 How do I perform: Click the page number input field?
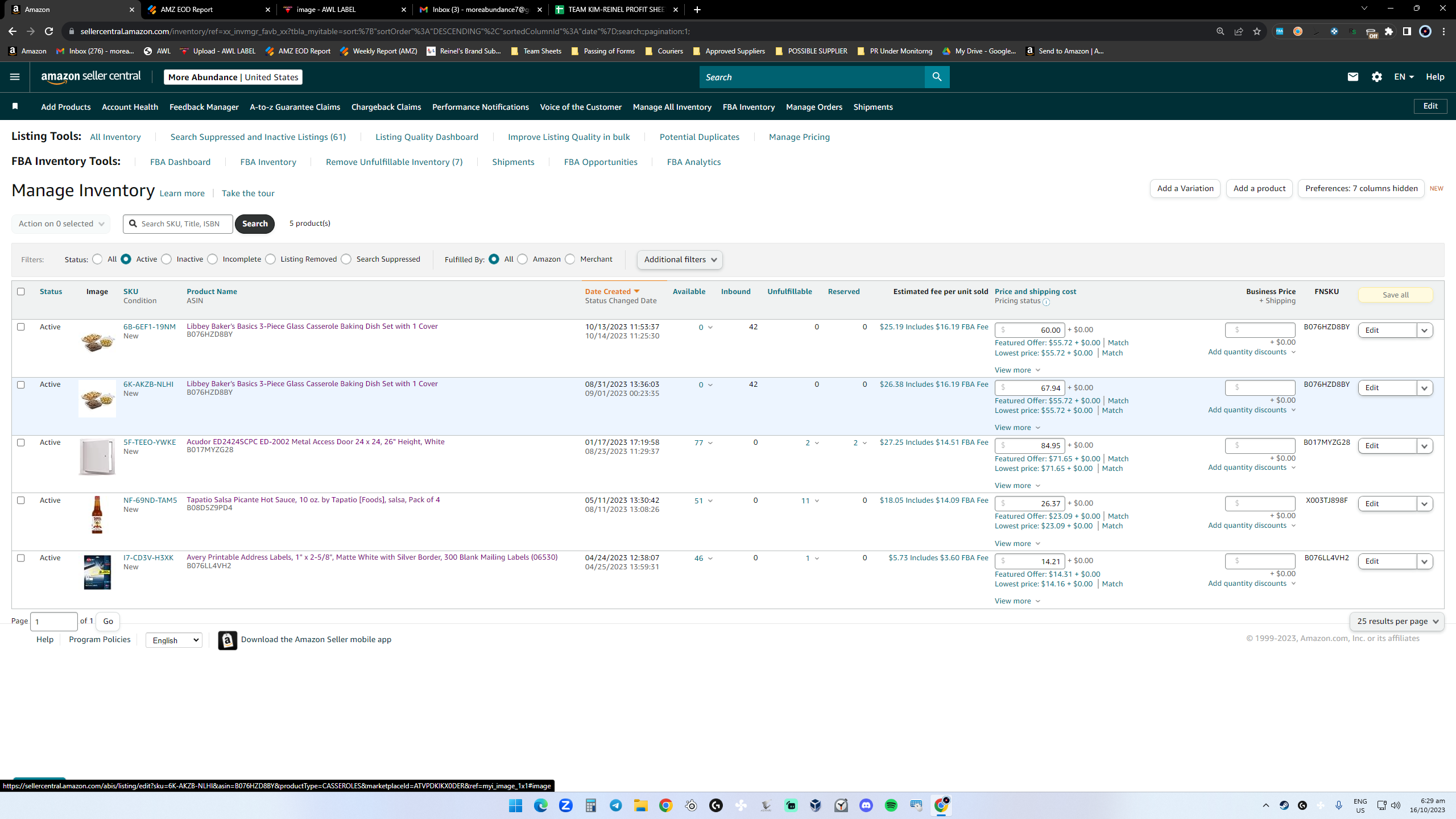coord(54,621)
